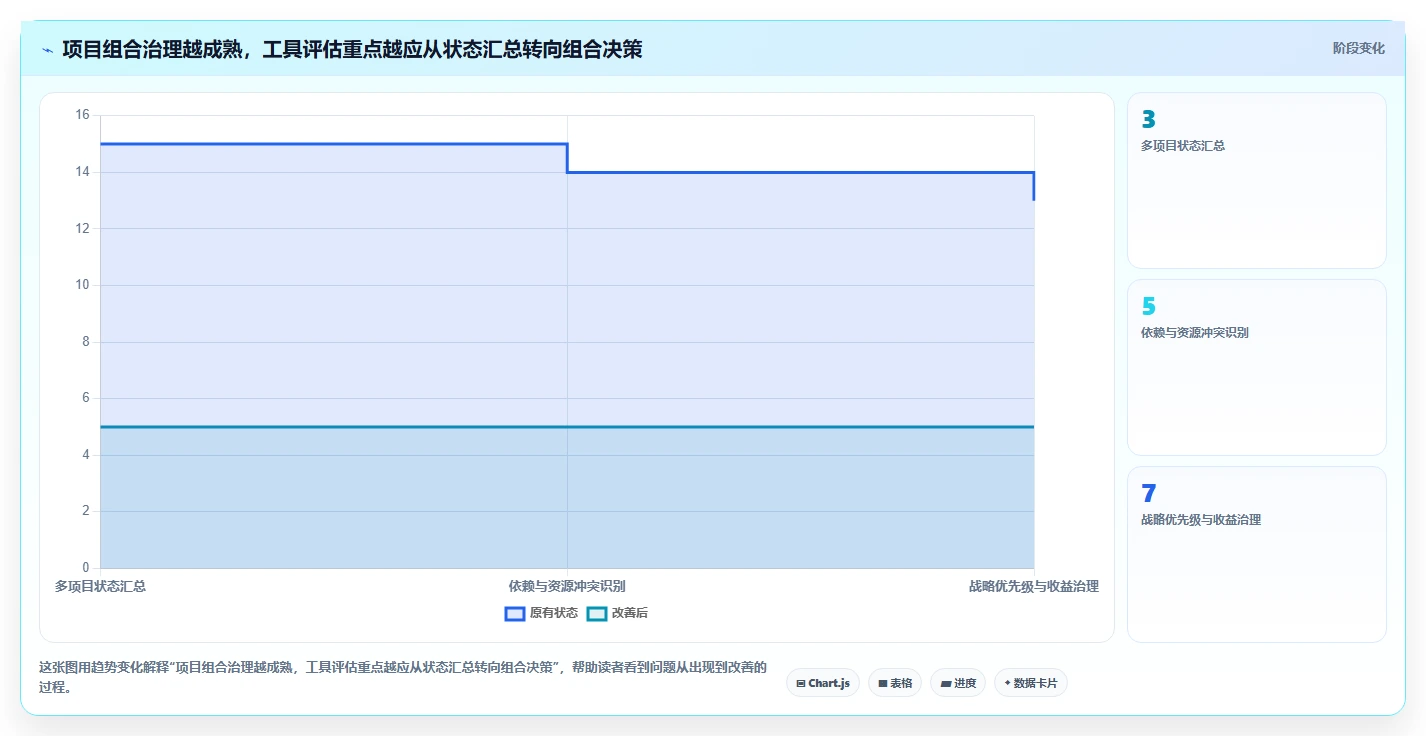Toggle the 原有状态 legend entry
Screen dimensions: 1426x736
(x=541, y=613)
